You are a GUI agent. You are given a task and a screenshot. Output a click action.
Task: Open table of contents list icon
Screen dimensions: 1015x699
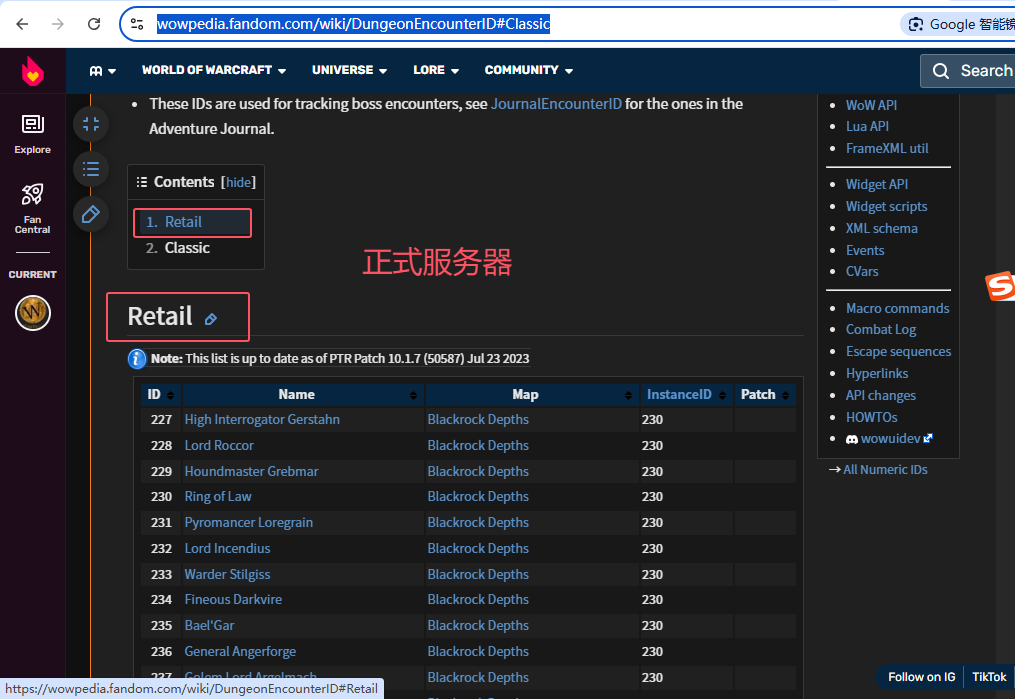pyautogui.click(x=91, y=170)
